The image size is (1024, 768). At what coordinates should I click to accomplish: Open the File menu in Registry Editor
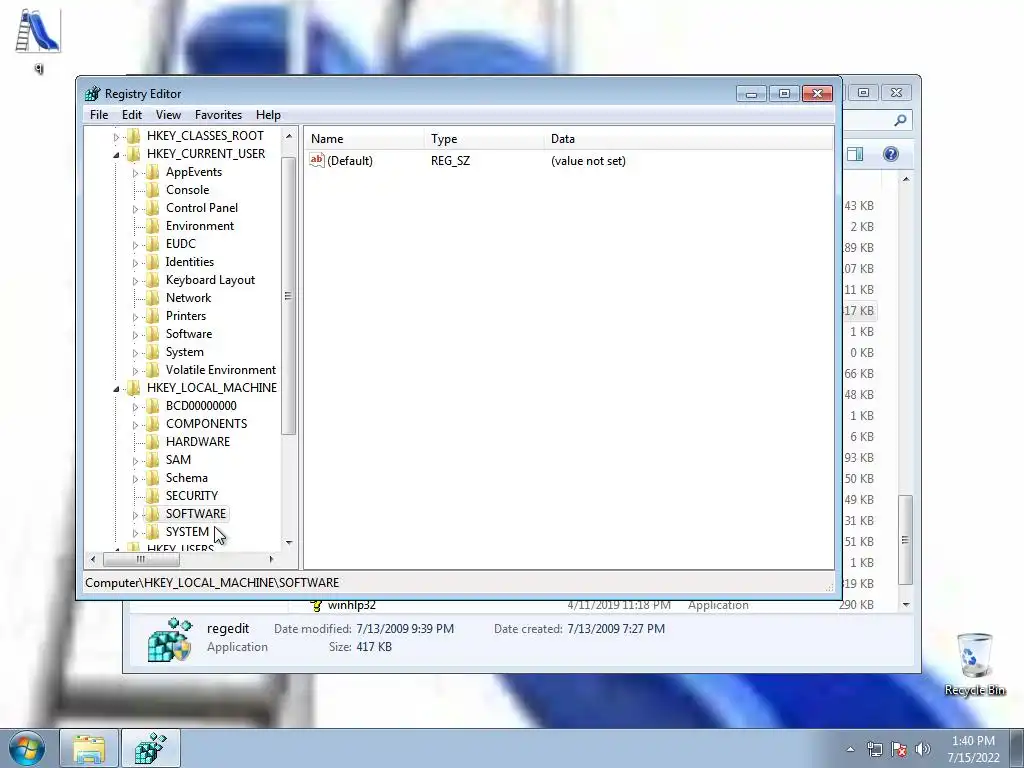click(99, 115)
